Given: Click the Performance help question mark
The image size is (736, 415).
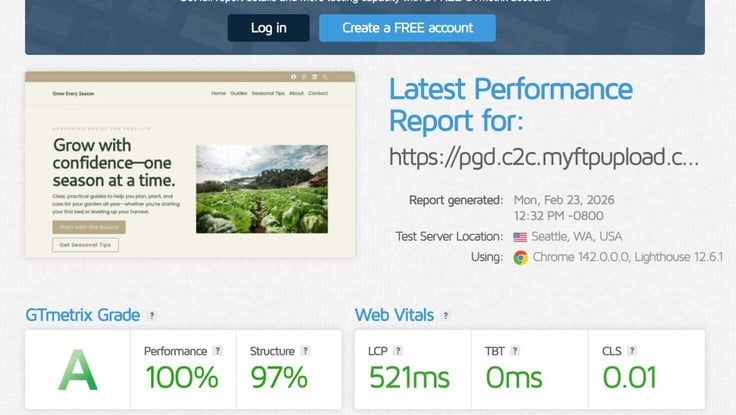Looking at the screenshot, I should click(x=217, y=351).
